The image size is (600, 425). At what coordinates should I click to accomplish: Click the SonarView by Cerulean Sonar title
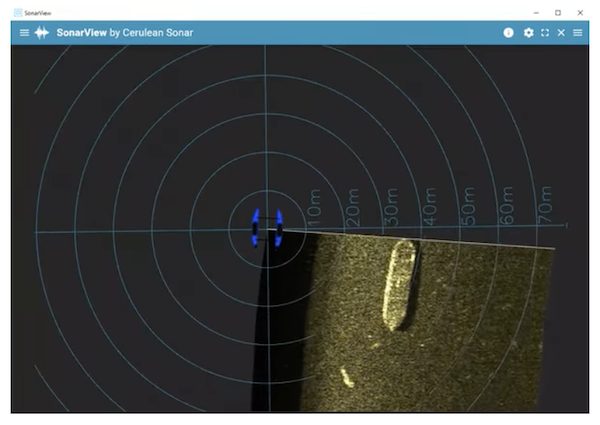(124, 33)
